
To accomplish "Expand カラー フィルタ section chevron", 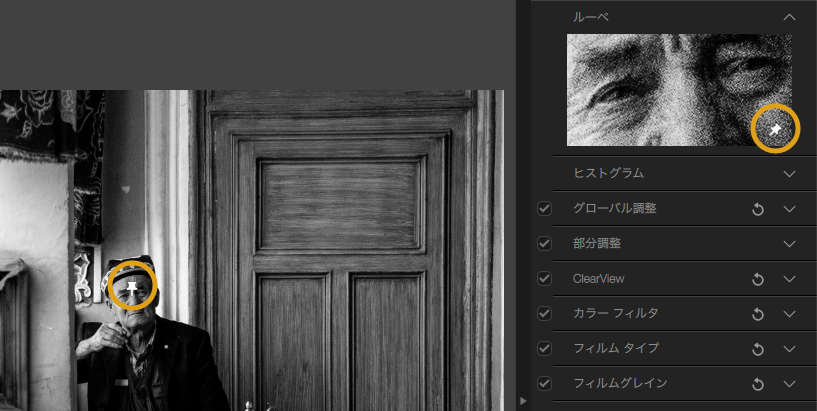I will click(789, 314).
